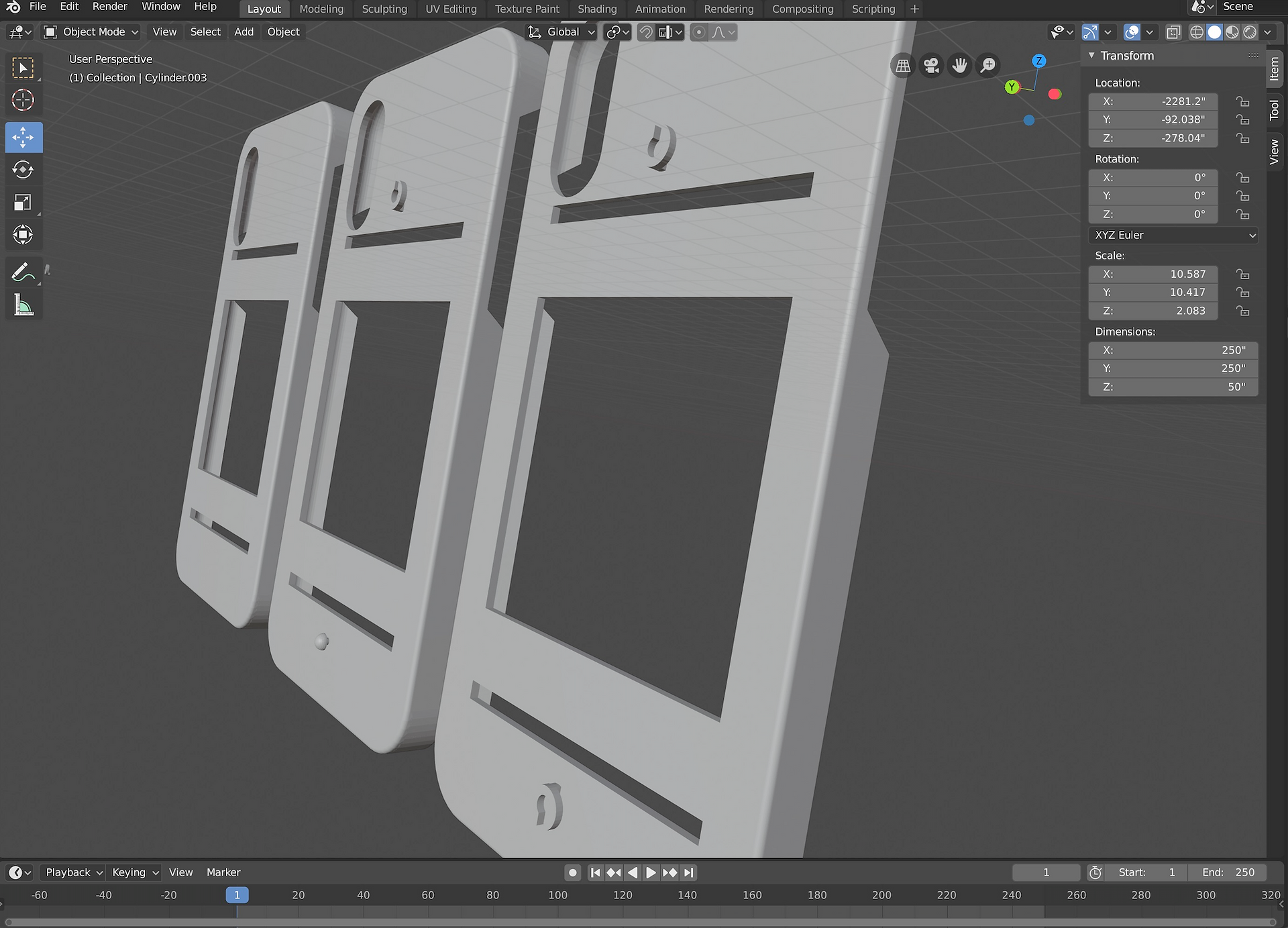Jump to previous keyframe
This screenshot has width=1288, height=928.
(614, 872)
